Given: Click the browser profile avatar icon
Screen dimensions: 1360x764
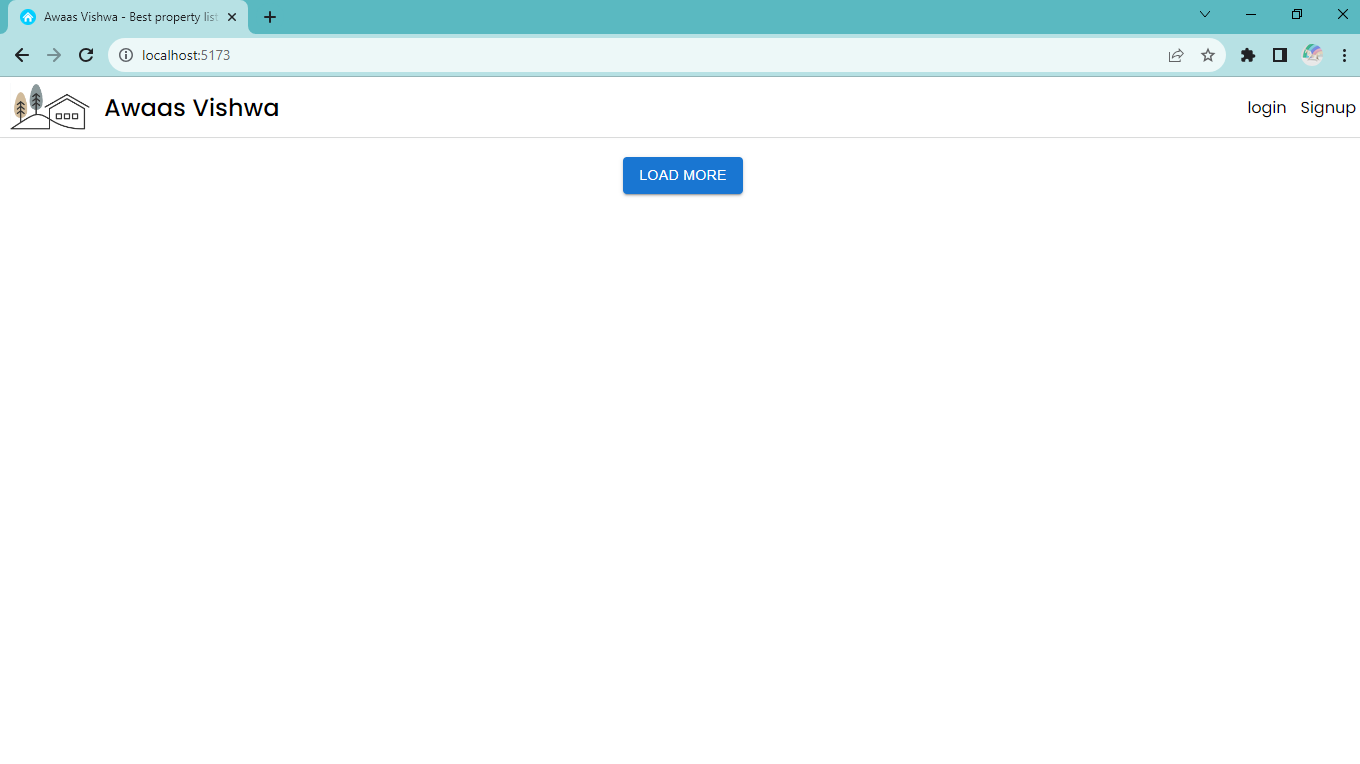Looking at the screenshot, I should click(1312, 55).
